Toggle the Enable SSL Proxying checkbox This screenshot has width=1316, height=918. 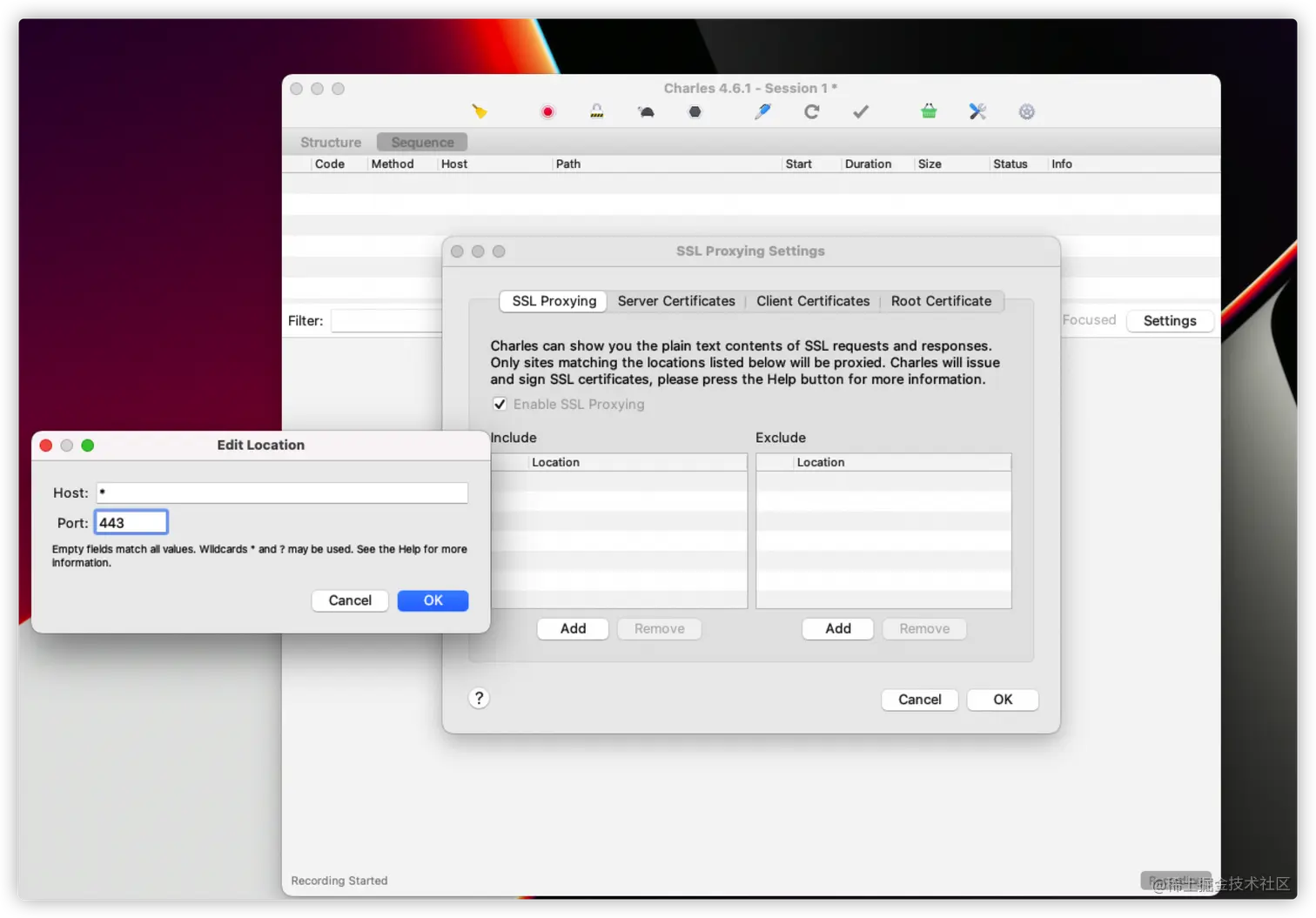pos(500,404)
